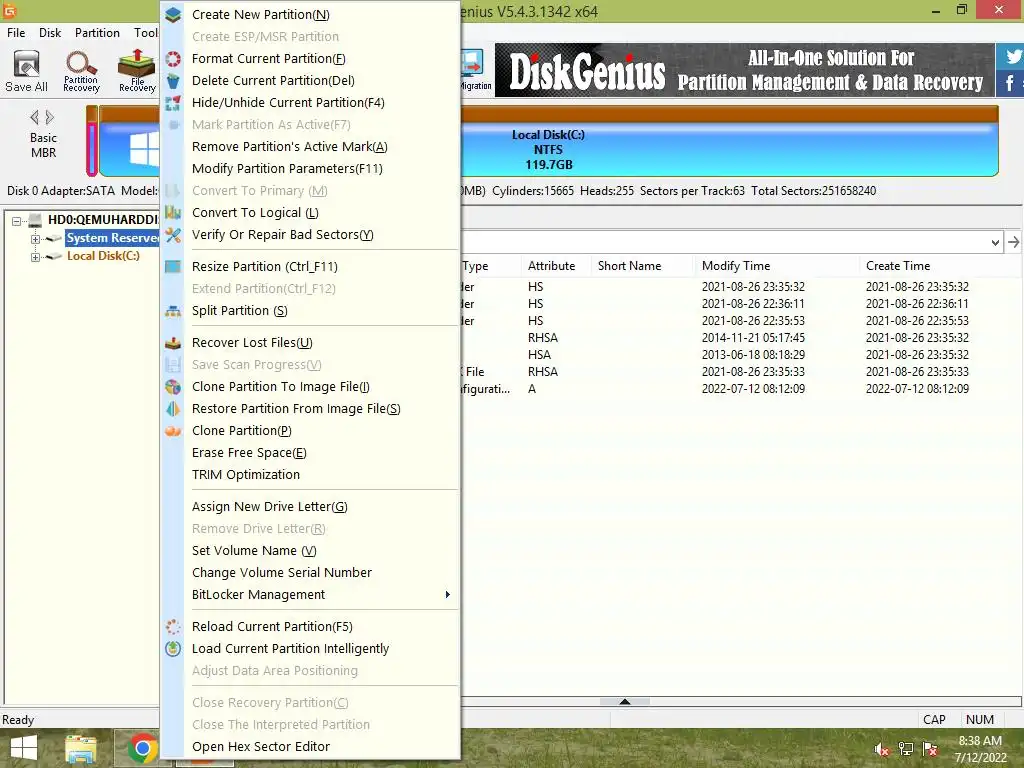The width and height of the screenshot is (1024, 768).
Task: Click the Clone Partition icon
Action: pos(173,431)
